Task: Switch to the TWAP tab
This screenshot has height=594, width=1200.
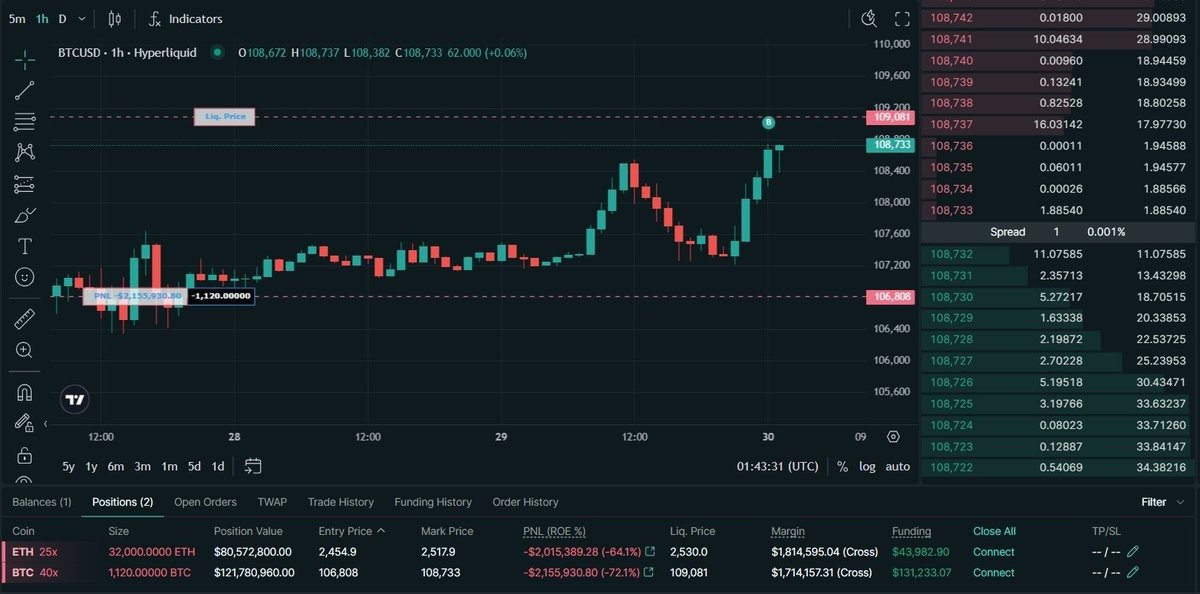Action: click(272, 502)
